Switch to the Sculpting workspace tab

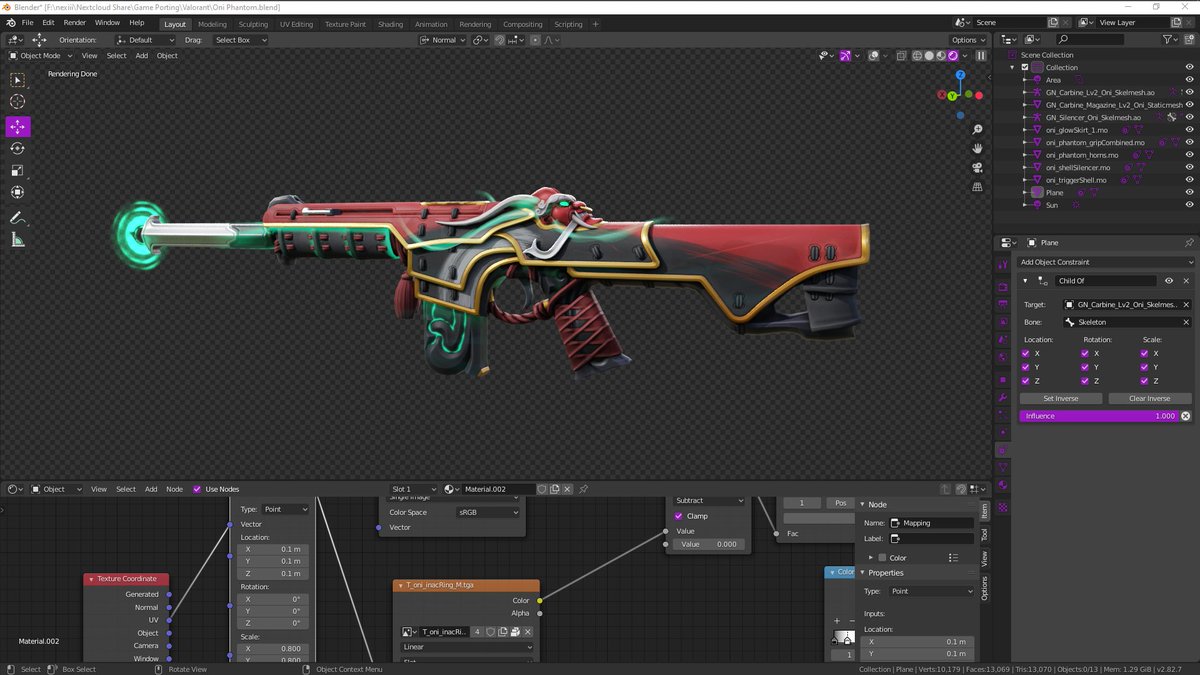point(253,24)
